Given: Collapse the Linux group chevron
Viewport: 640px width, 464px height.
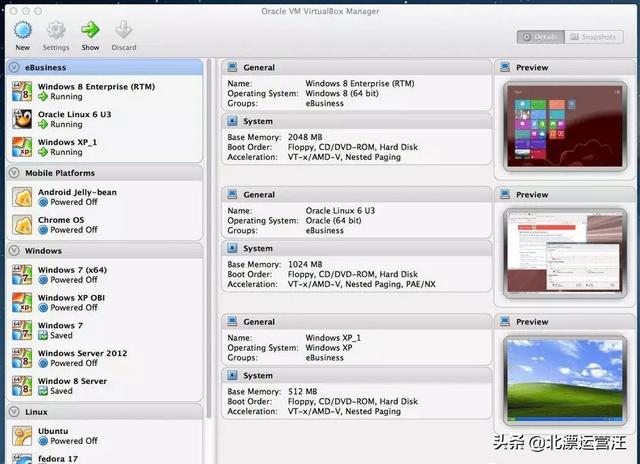Looking at the screenshot, I should coord(14,412).
